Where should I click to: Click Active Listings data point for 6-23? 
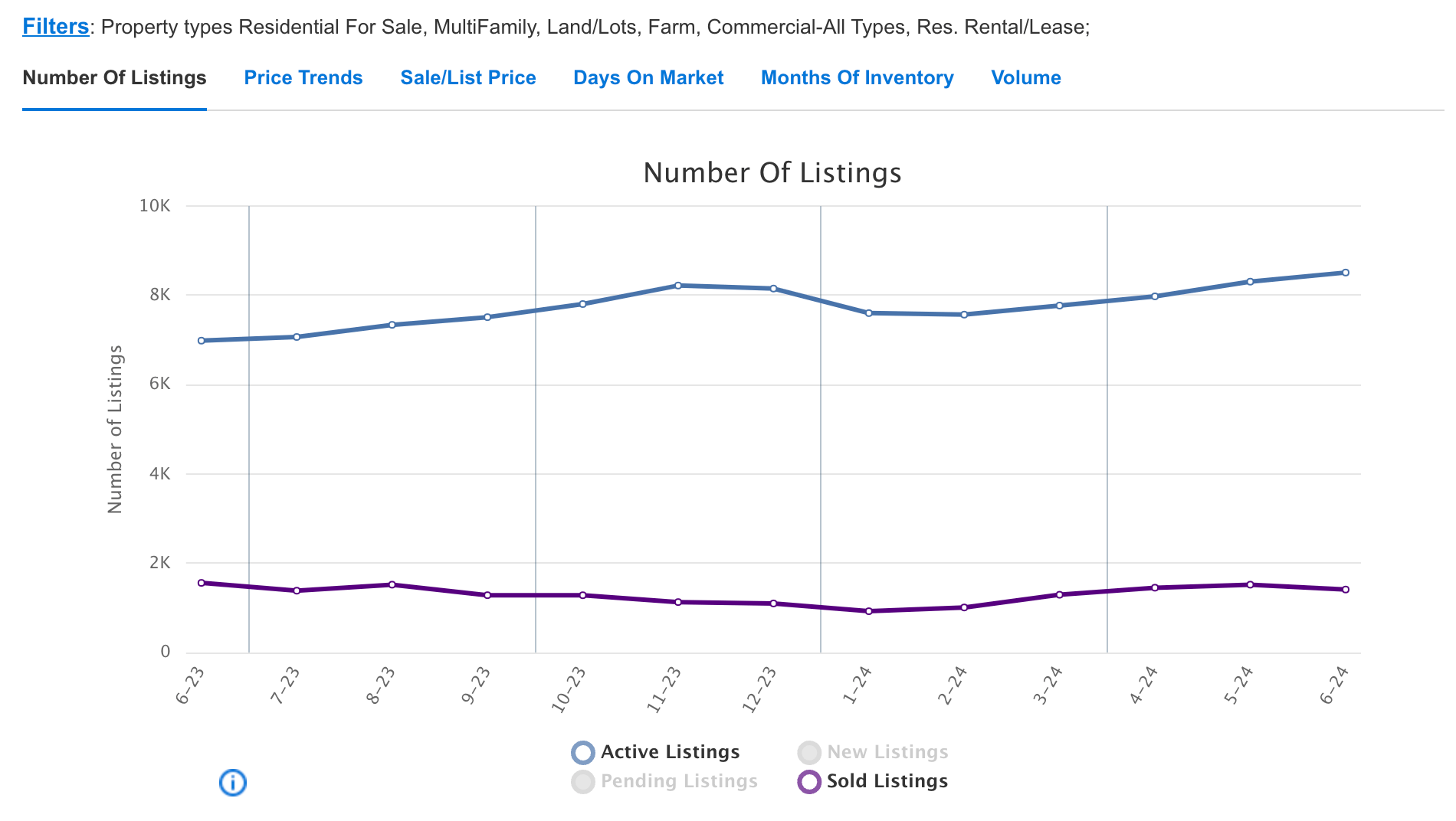point(202,341)
